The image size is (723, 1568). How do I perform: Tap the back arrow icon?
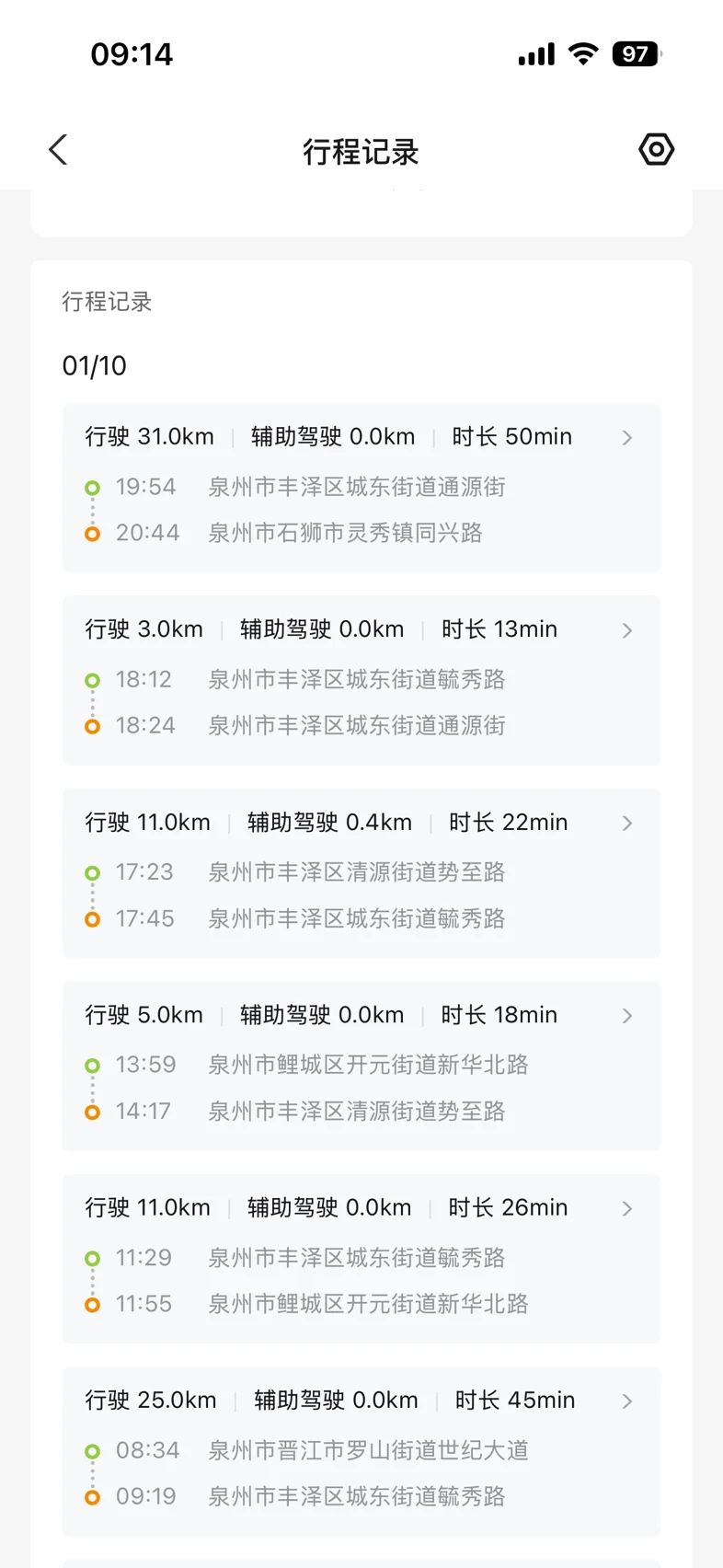click(x=58, y=150)
